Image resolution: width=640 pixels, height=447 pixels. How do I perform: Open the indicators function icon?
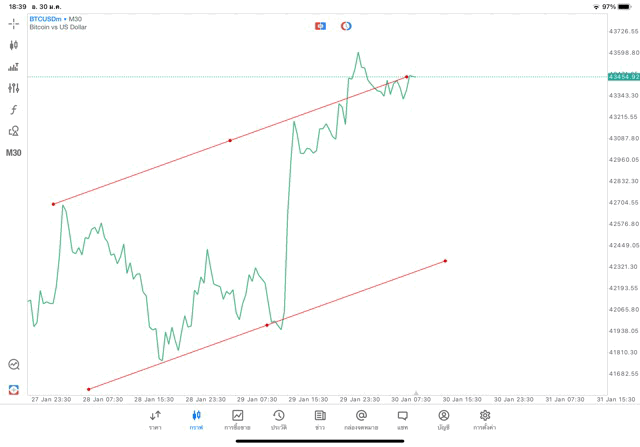coord(14,109)
